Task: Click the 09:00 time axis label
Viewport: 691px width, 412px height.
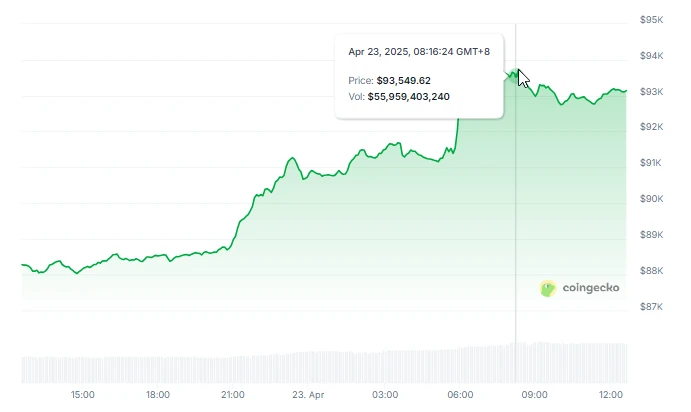Action: (x=535, y=394)
